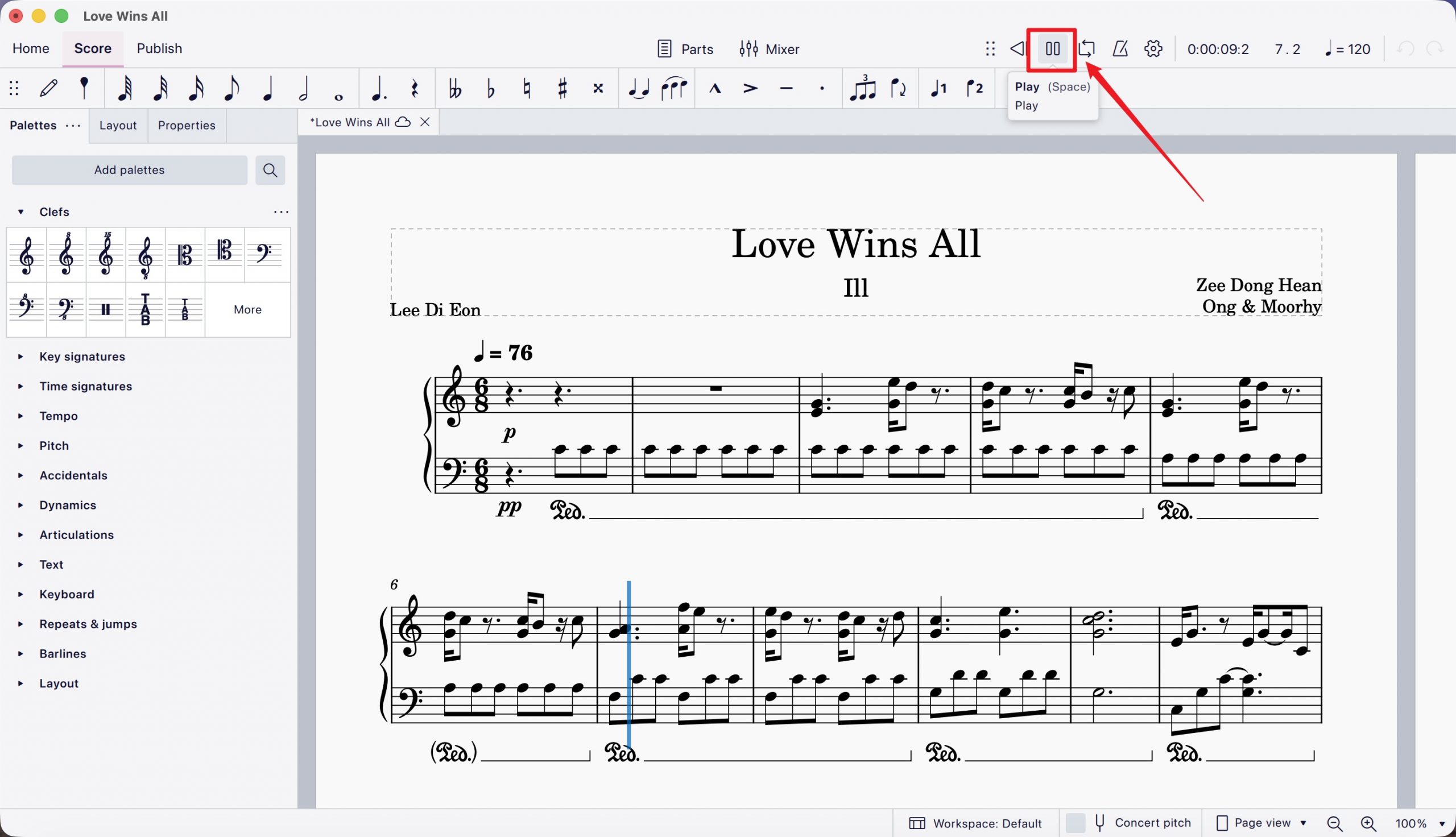1456x837 pixels.
Task: Add staccato articulation
Action: click(822, 88)
